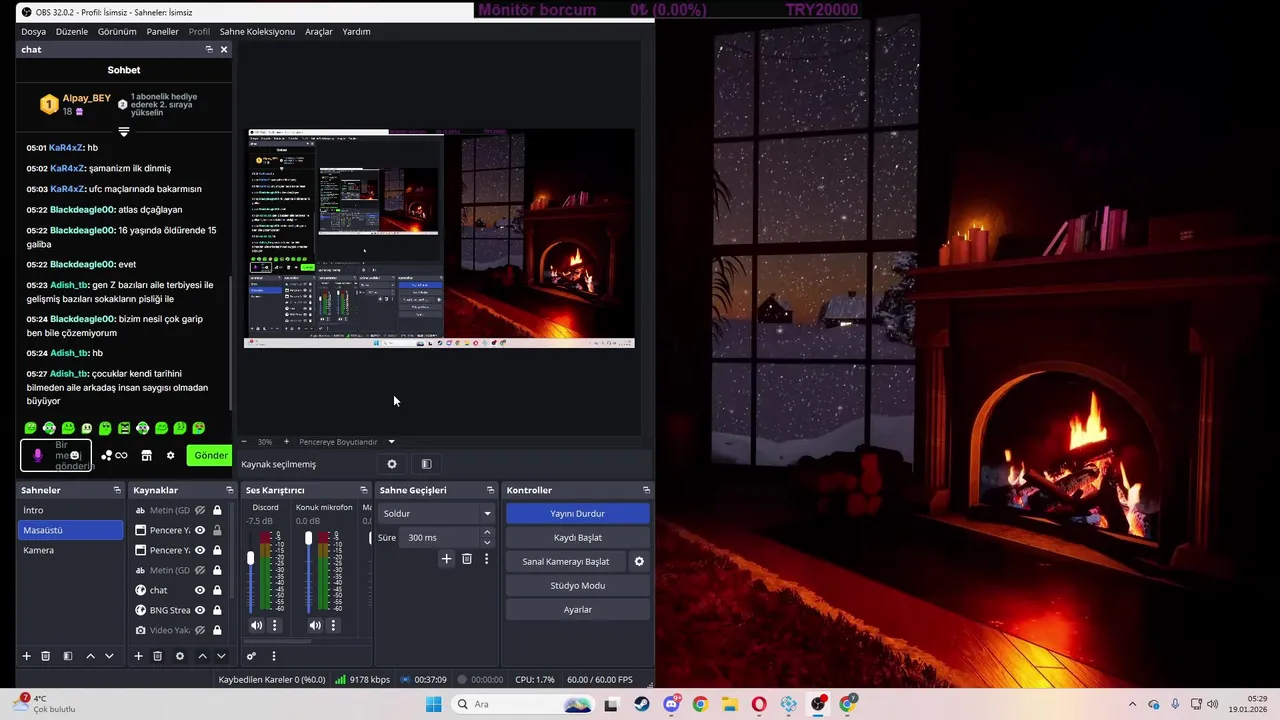This screenshot has height=720, width=1280.
Task: Remove selected scene with the Sahneler trash icon
Action: coord(45,656)
